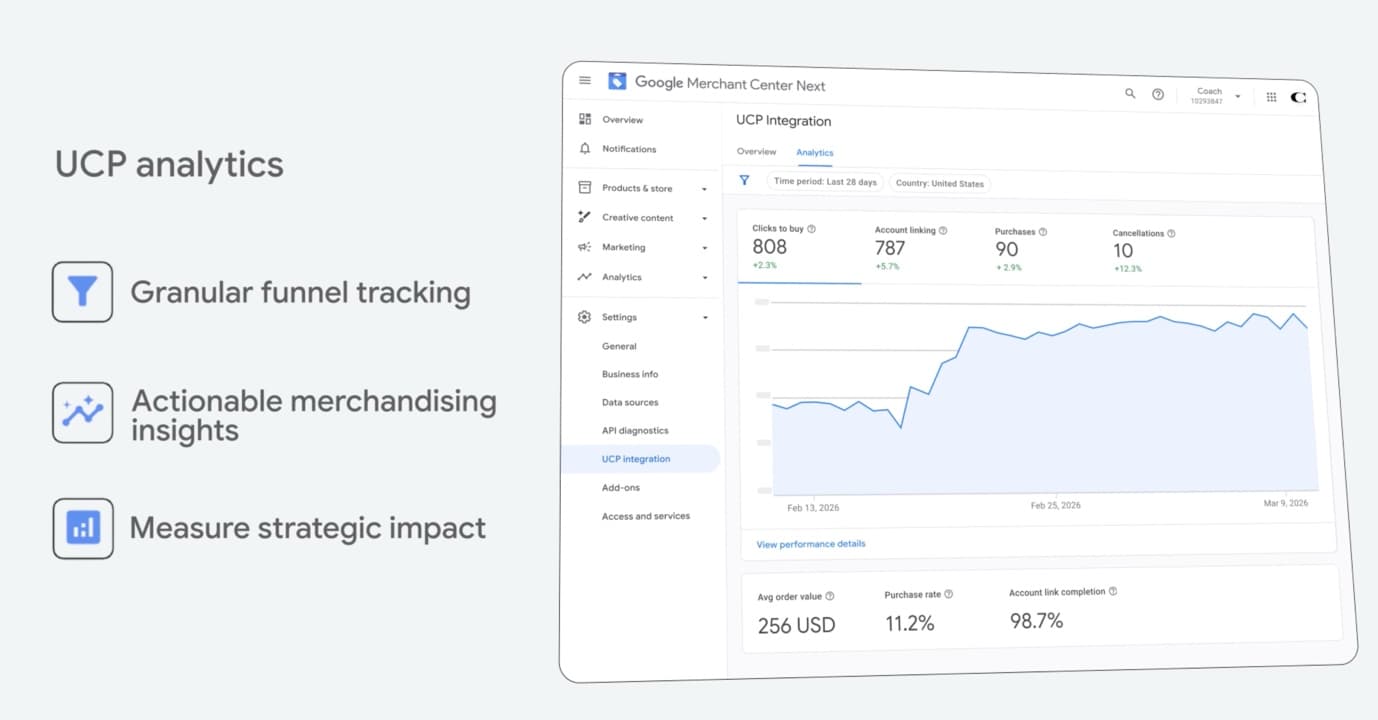Switch to the Overview tab of UCP Integration
Image resolution: width=1378 pixels, height=720 pixels.
coord(756,152)
